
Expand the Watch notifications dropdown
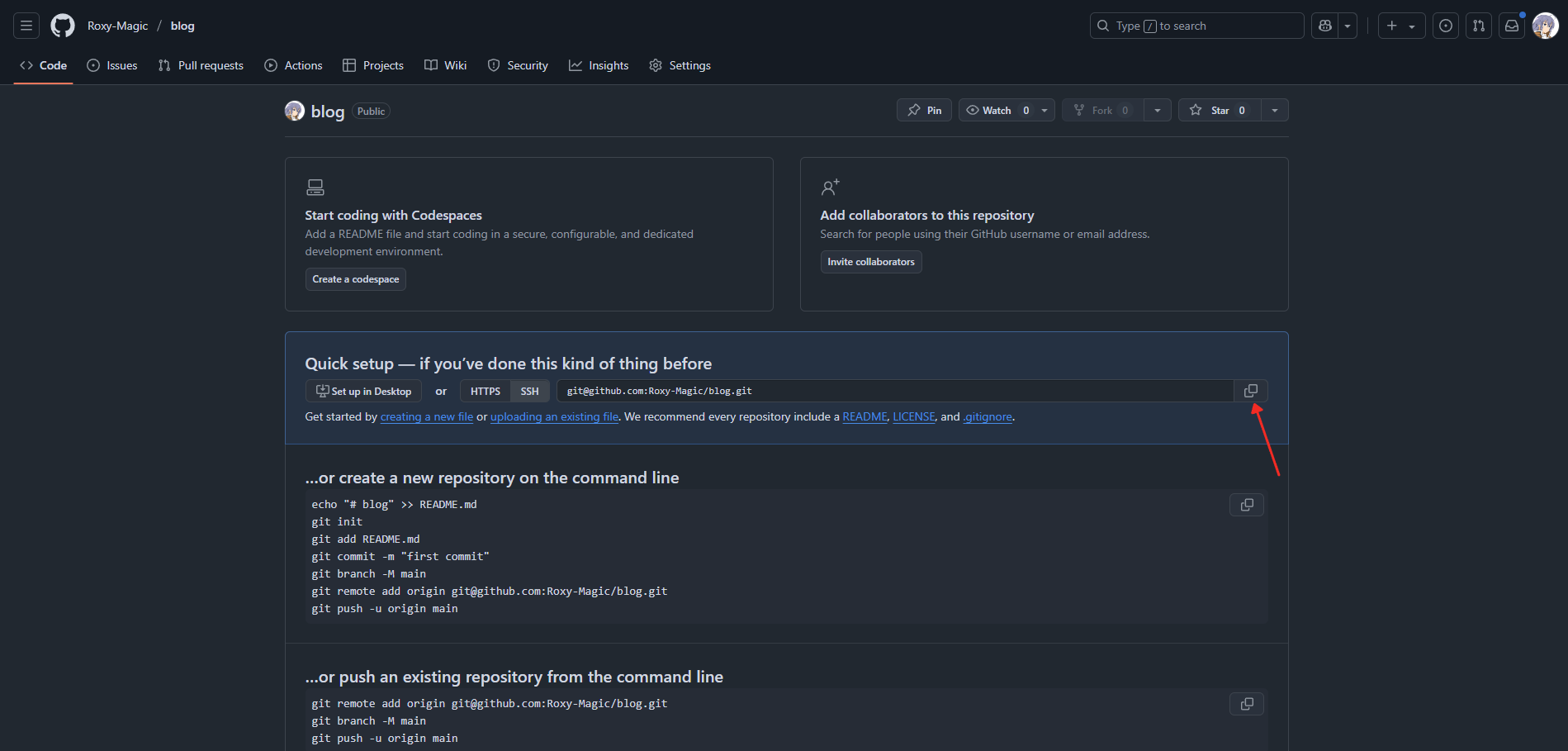coord(1045,111)
